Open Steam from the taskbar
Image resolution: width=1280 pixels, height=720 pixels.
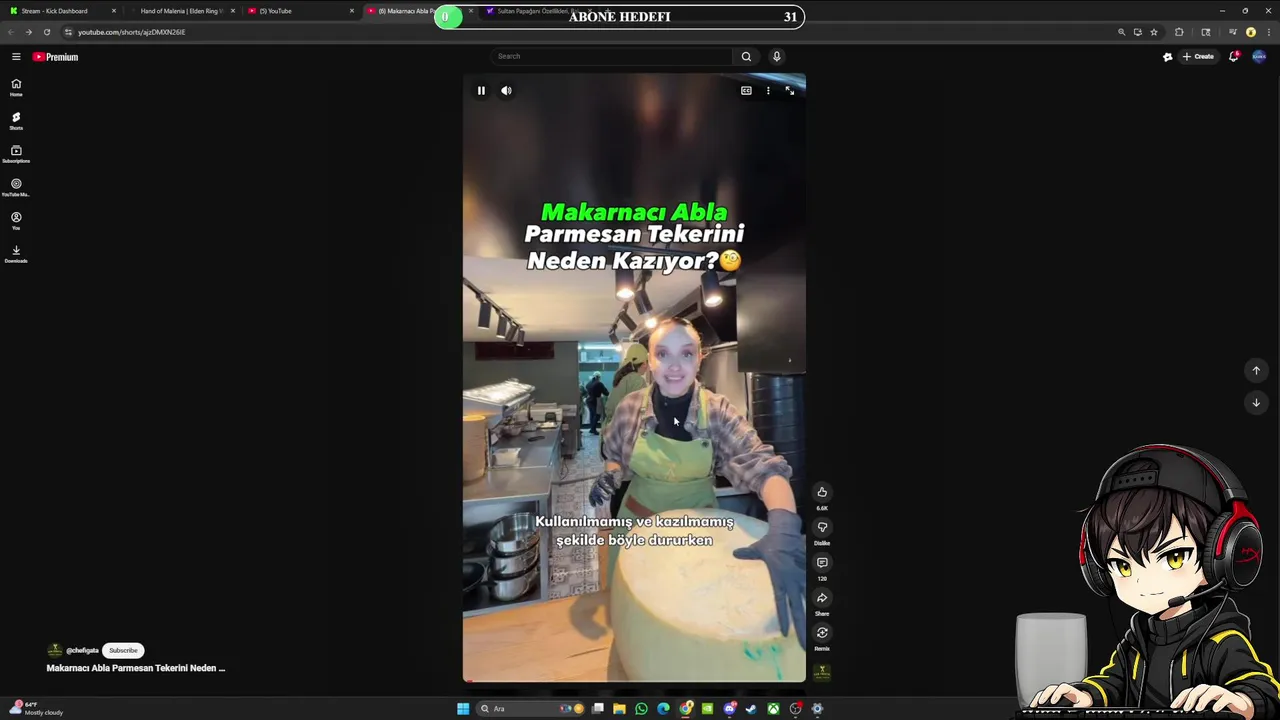pos(751,709)
